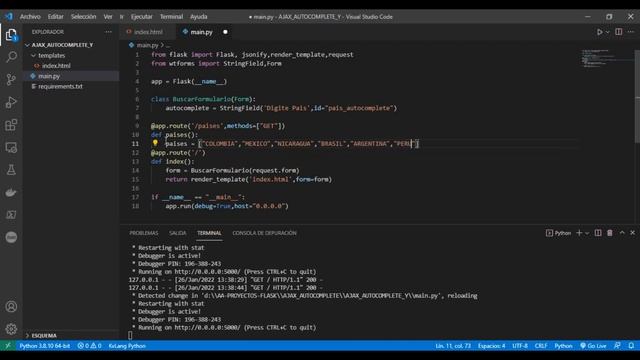The image size is (640, 360).
Task: Open the Accounts icon in activity bar
Action: coord(11,307)
